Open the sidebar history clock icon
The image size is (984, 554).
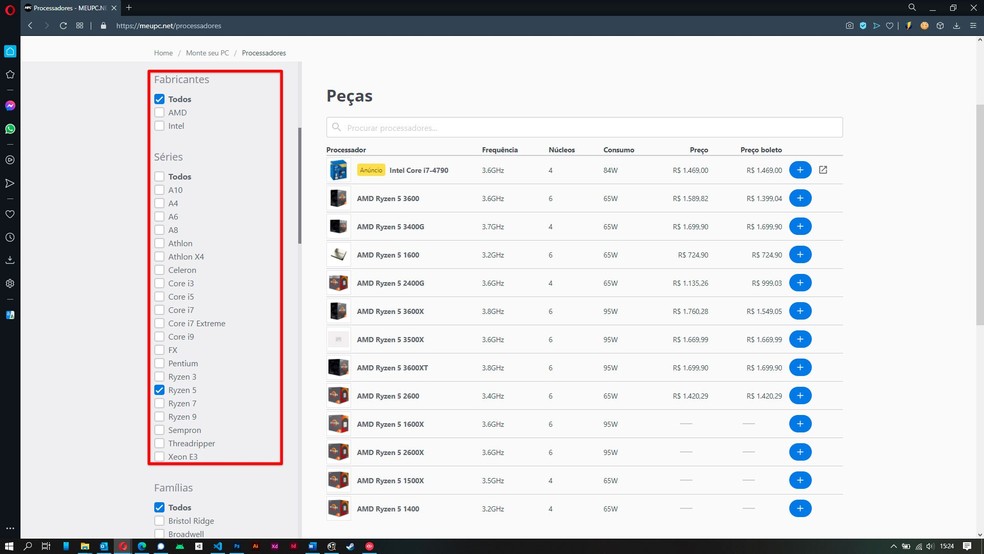(x=10, y=237)
